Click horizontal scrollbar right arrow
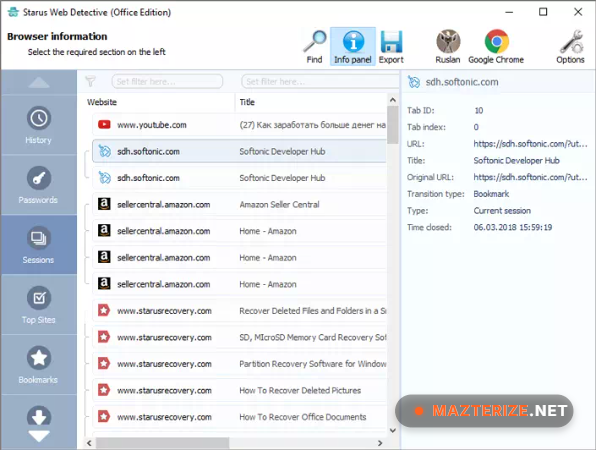The width and height of the screenshot is (596, 450). click(380, 443)
